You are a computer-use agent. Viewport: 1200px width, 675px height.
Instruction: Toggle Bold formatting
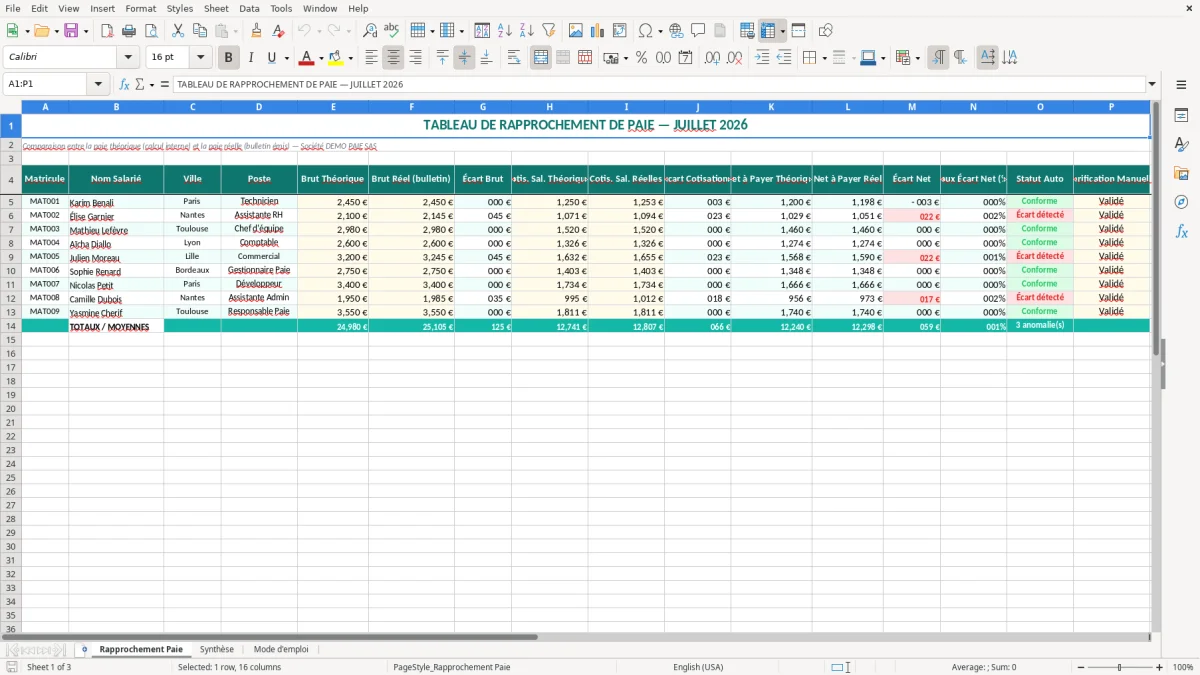pyautogui.click(x=229, y=58)
